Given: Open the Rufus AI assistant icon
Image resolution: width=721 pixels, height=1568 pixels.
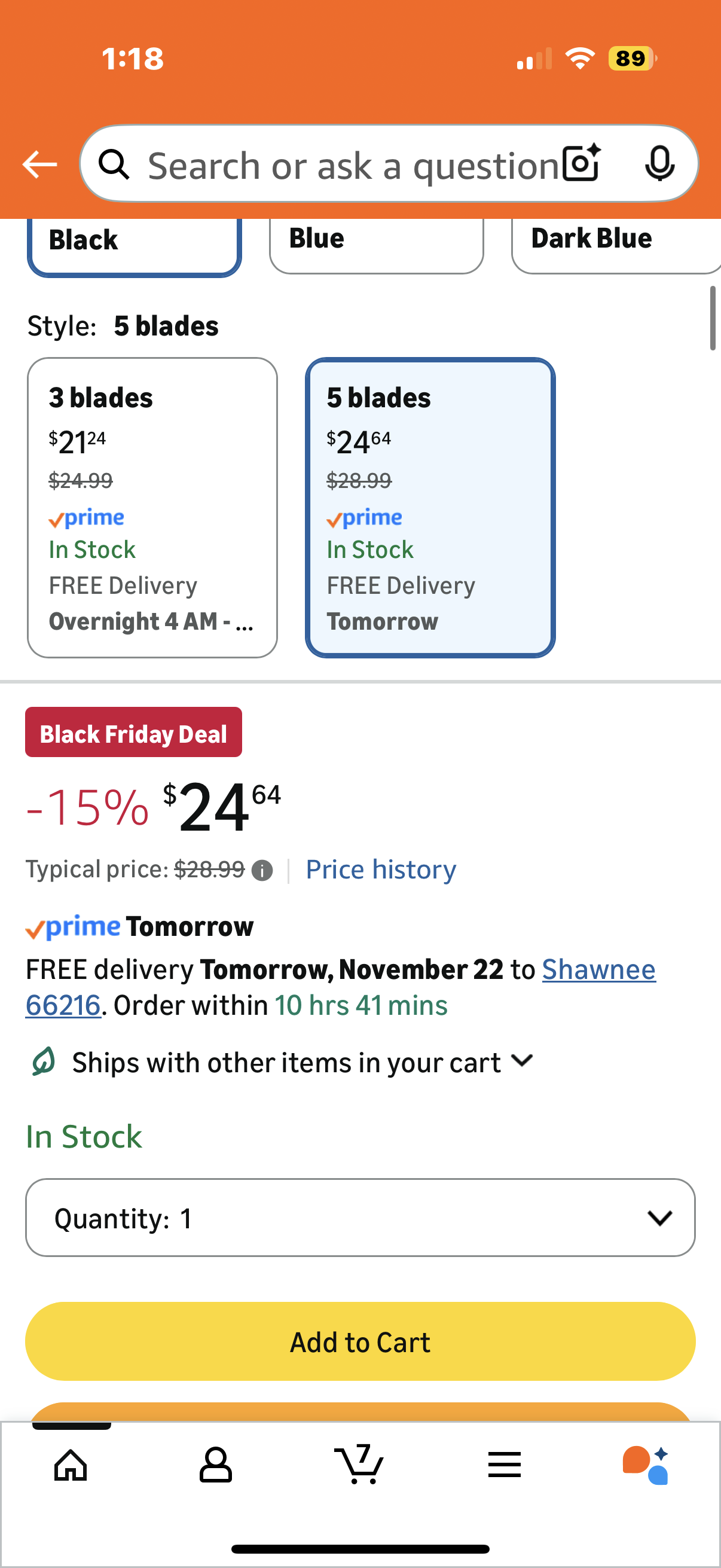Looking at the screenshot, I should pyautogui.click(x=646, y=1465).
